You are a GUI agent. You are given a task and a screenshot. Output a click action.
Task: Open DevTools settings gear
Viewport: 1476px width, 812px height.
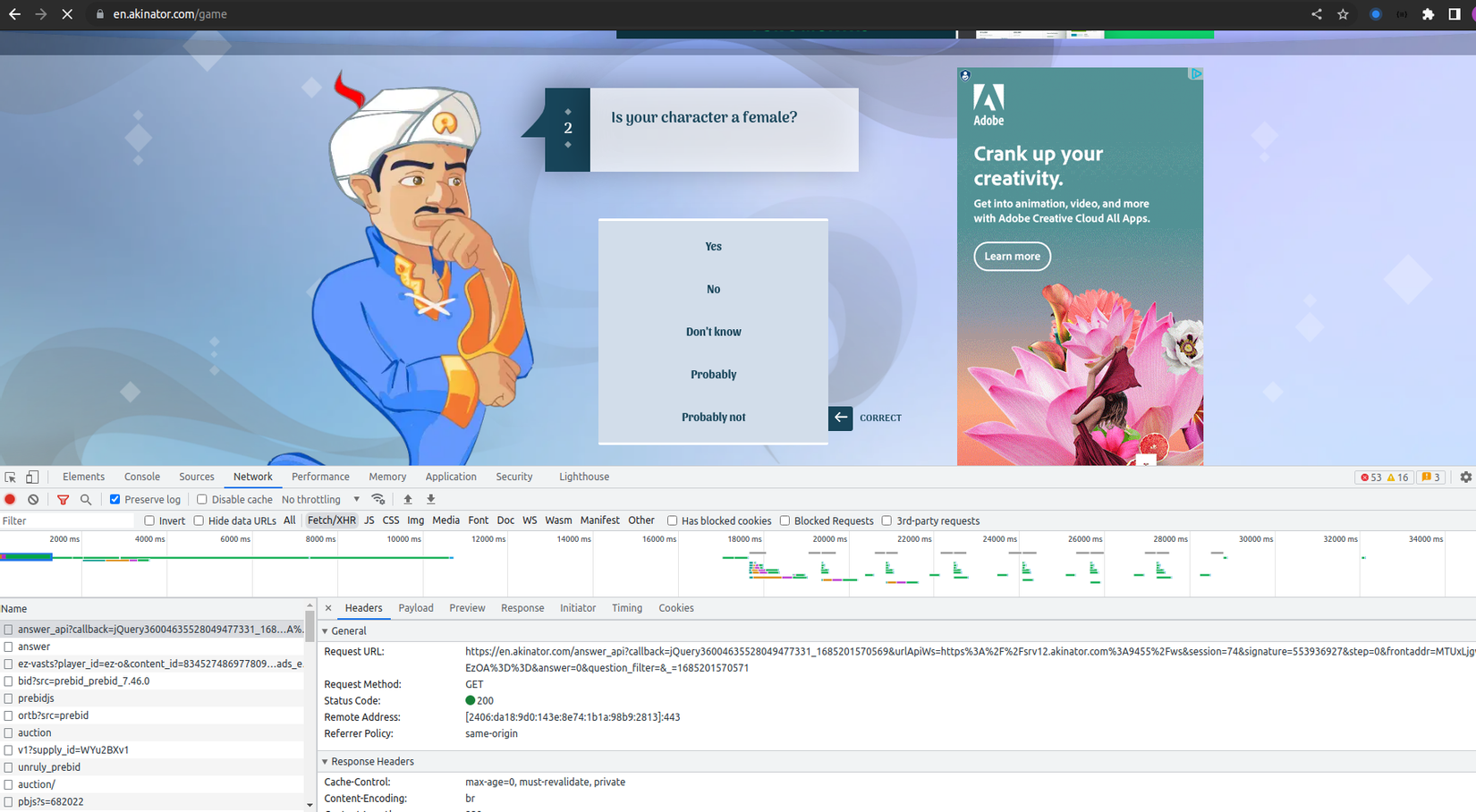point(1465,478)
